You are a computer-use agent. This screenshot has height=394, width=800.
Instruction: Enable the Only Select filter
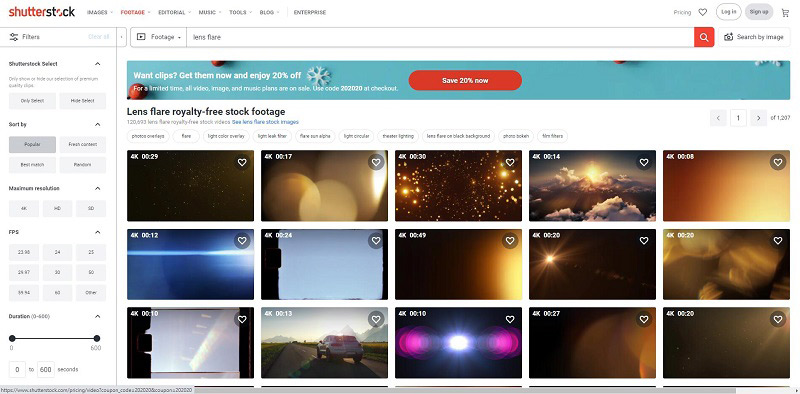(32, 101)
